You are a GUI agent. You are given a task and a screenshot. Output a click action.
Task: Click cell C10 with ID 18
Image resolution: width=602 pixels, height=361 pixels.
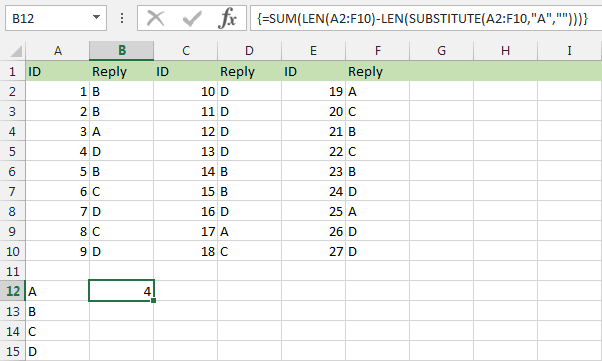tap(186, 251)
